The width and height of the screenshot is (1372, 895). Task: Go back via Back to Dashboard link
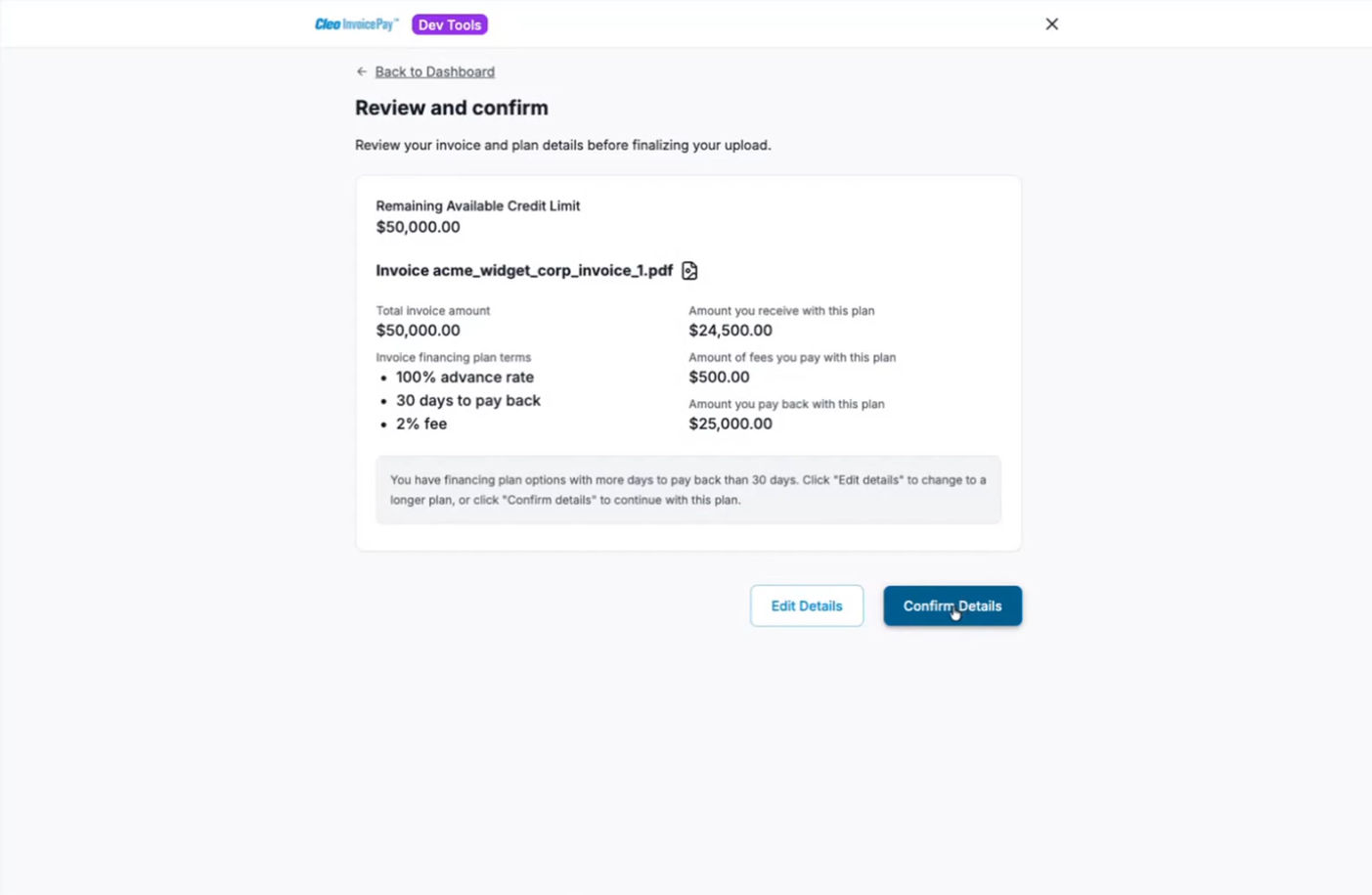coord(435,71)
